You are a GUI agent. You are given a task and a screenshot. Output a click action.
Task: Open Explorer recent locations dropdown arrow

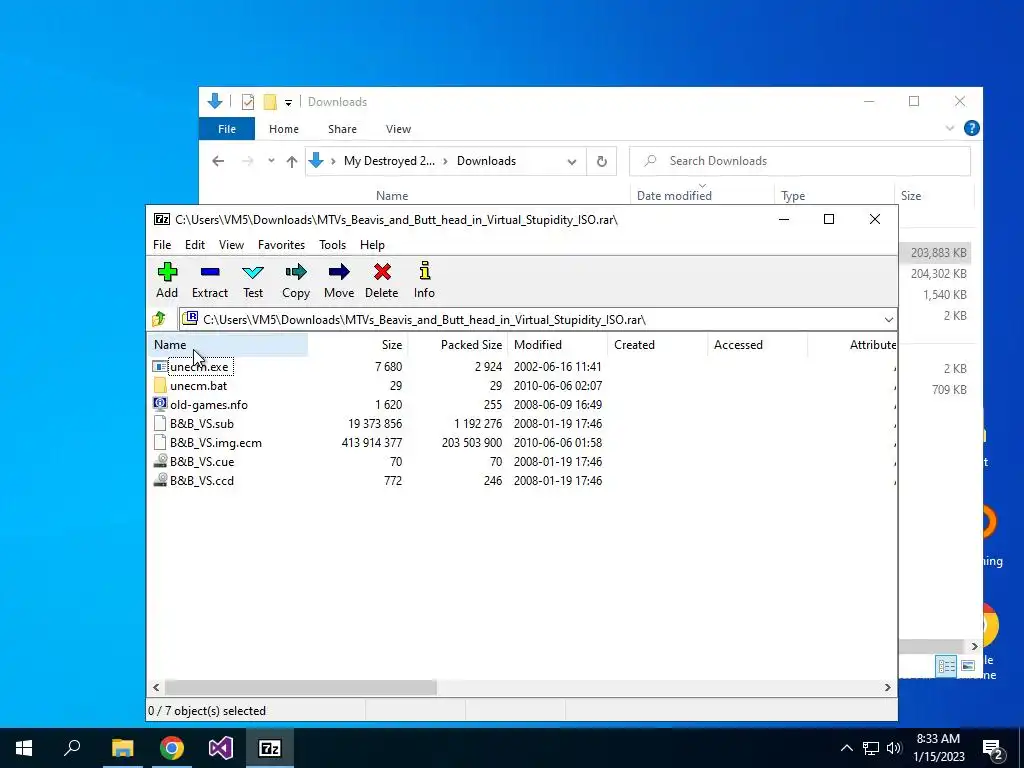(x=271, y=161)
